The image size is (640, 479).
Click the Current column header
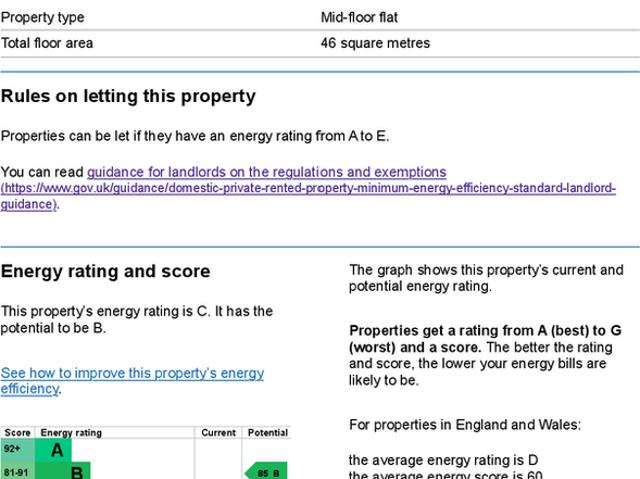coord(218,433)
